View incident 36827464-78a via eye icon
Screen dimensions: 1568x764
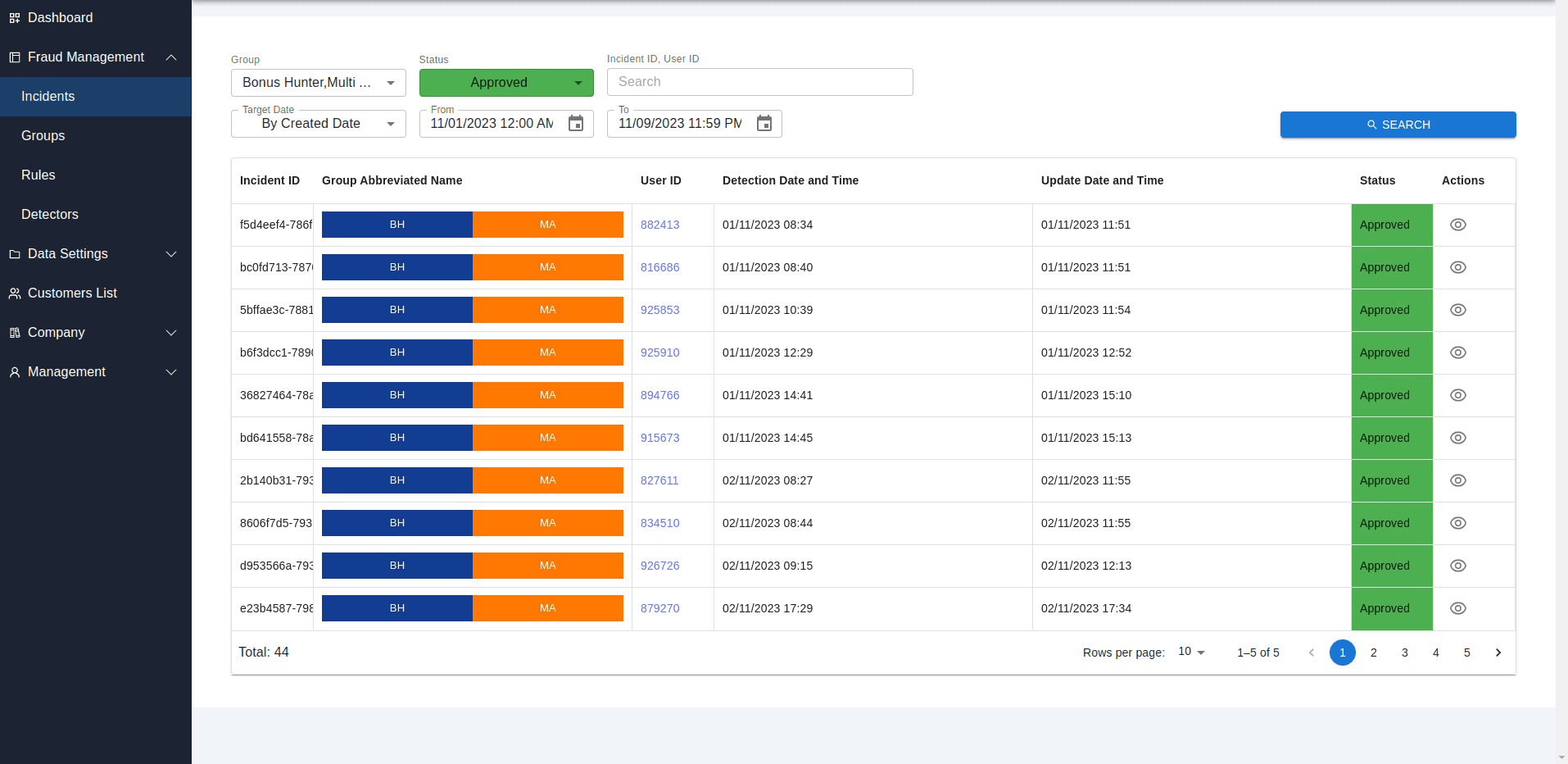[x=1458, y=395]
